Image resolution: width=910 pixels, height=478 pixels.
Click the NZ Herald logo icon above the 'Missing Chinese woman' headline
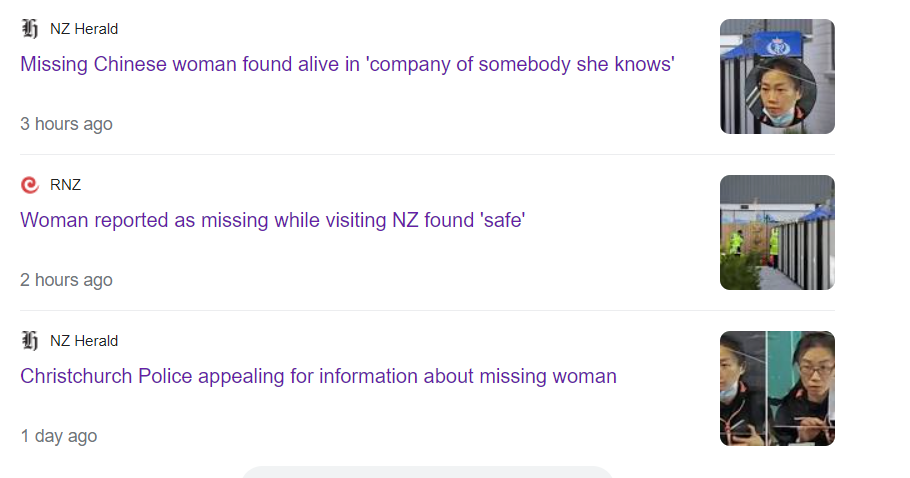click(30, 28)
